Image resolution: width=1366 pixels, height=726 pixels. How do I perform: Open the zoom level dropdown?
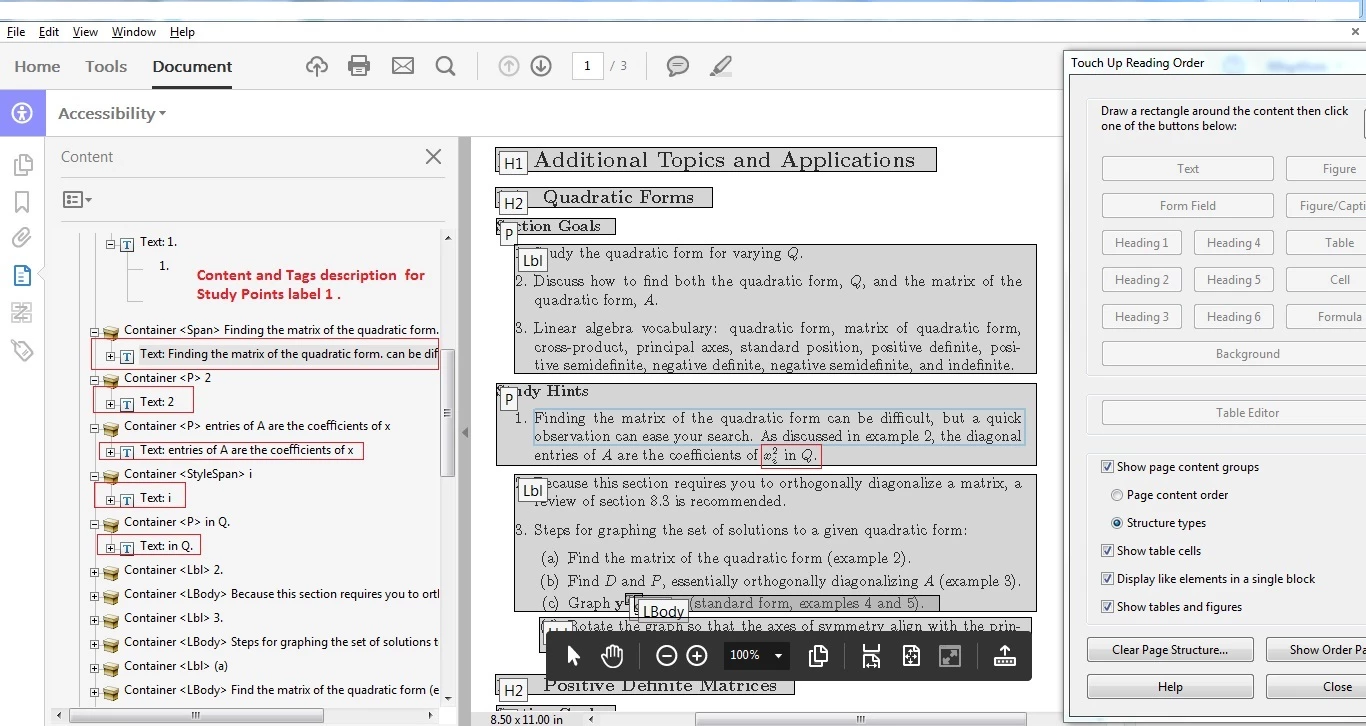778,656
